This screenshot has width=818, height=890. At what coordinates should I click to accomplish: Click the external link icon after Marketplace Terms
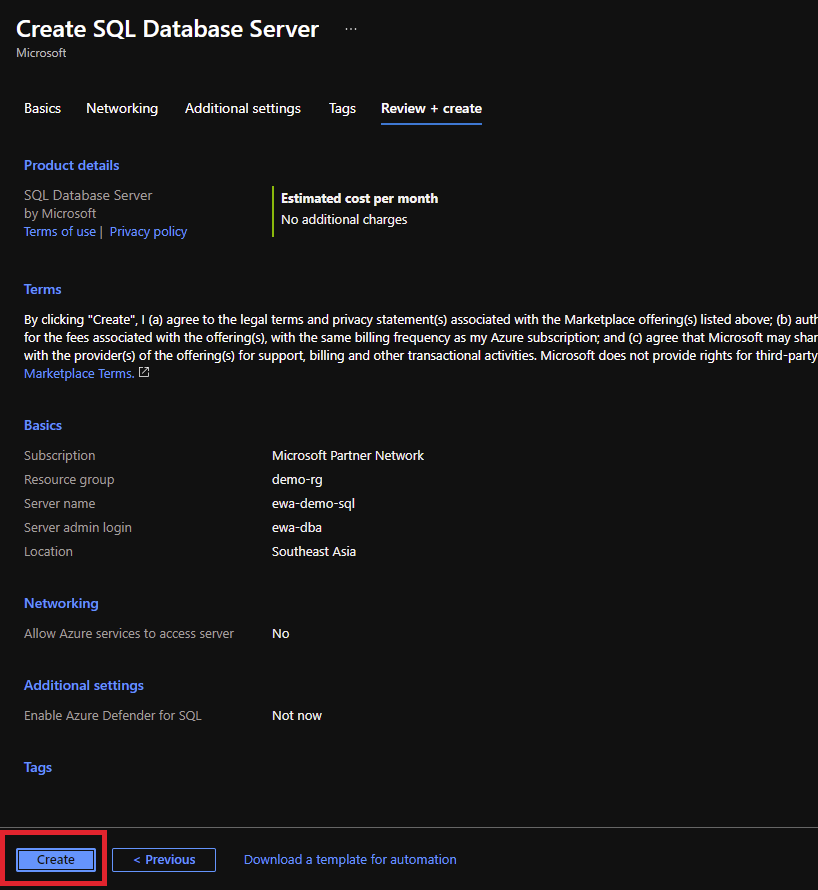(144, 373)
